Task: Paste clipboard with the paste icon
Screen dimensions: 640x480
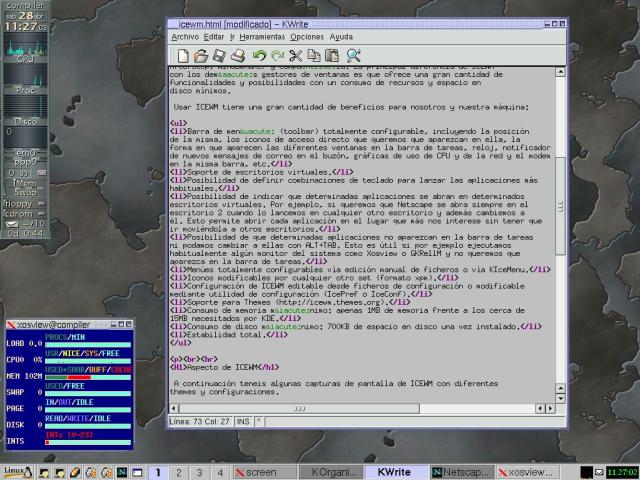Action: click(x=332, y=56)
